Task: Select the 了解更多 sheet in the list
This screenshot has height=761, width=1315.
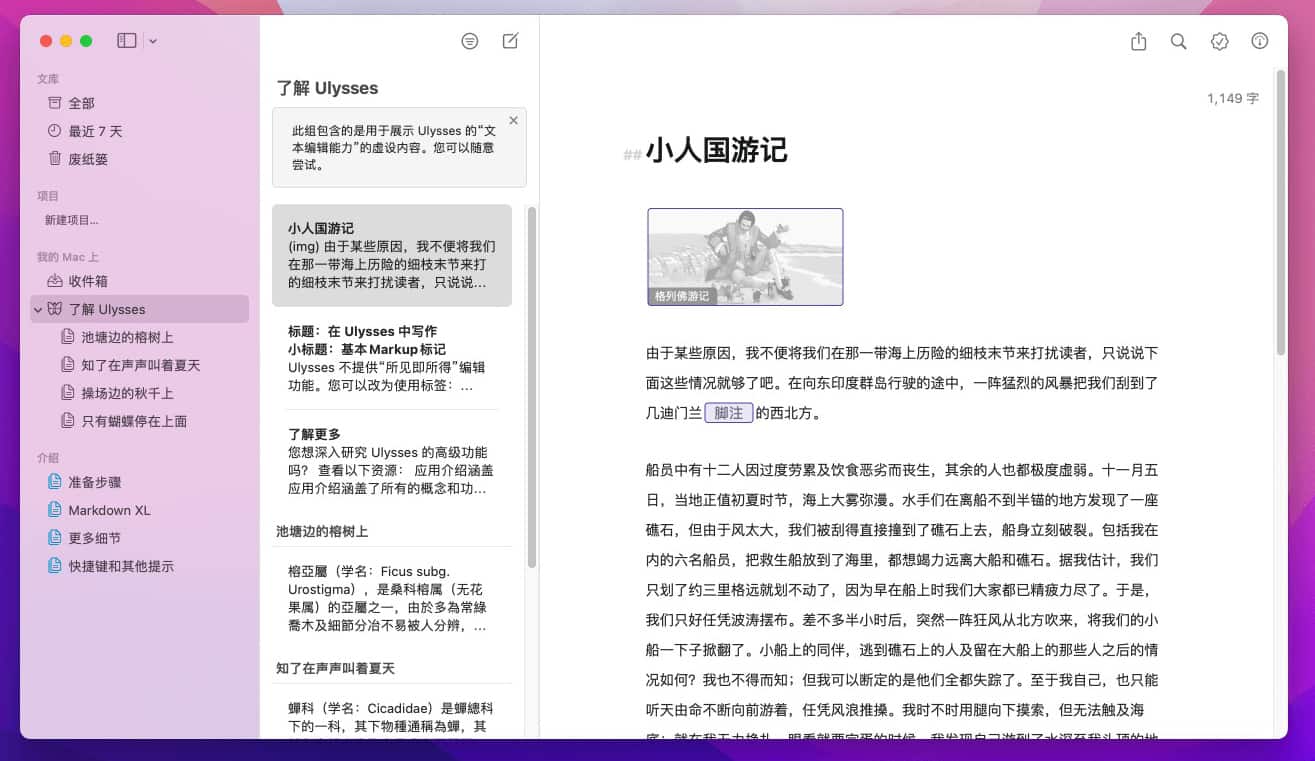Action: coord(392,461)
